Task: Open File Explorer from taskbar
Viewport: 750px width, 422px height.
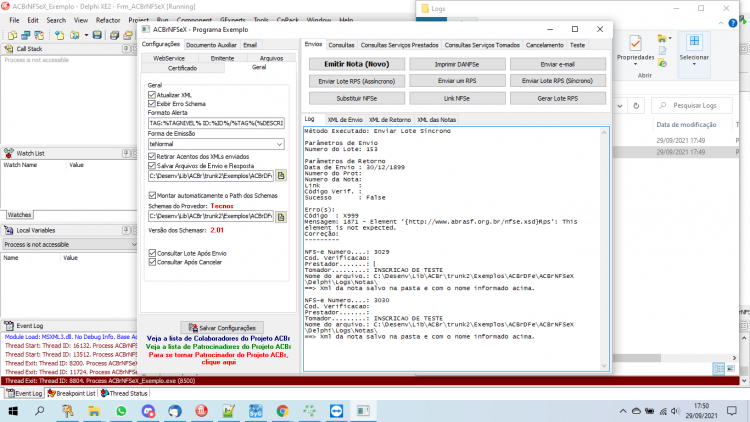Action: coord(94,411)
